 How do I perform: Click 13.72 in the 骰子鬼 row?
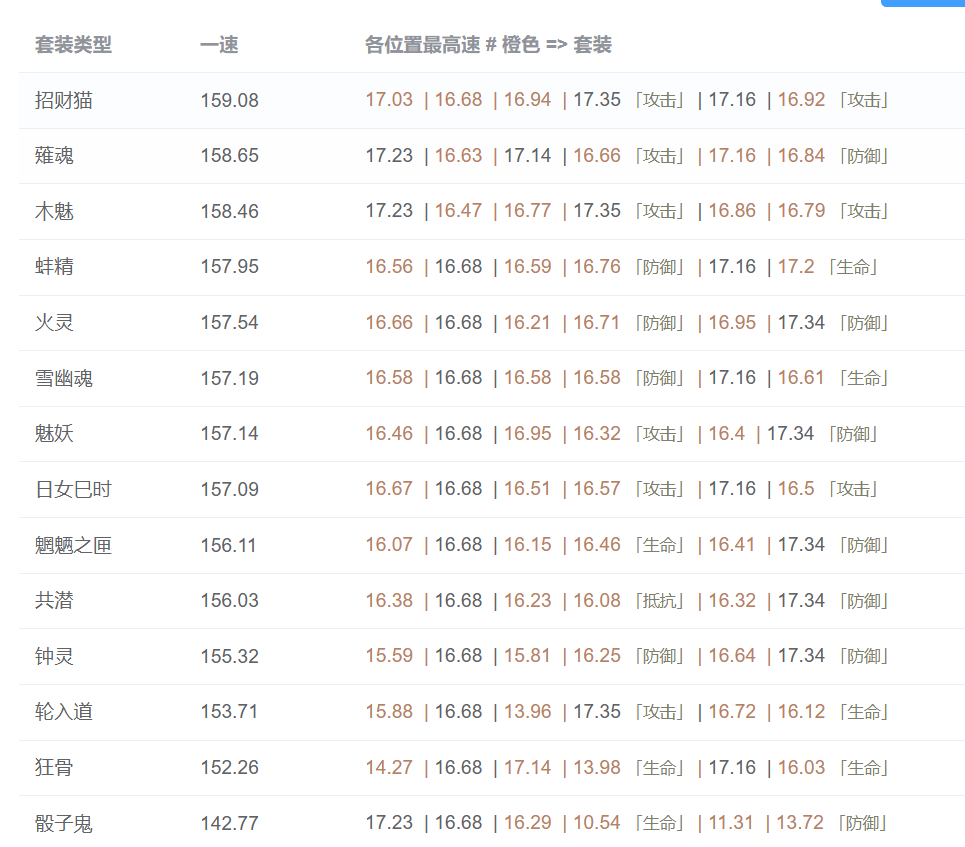tap(799, 822)
